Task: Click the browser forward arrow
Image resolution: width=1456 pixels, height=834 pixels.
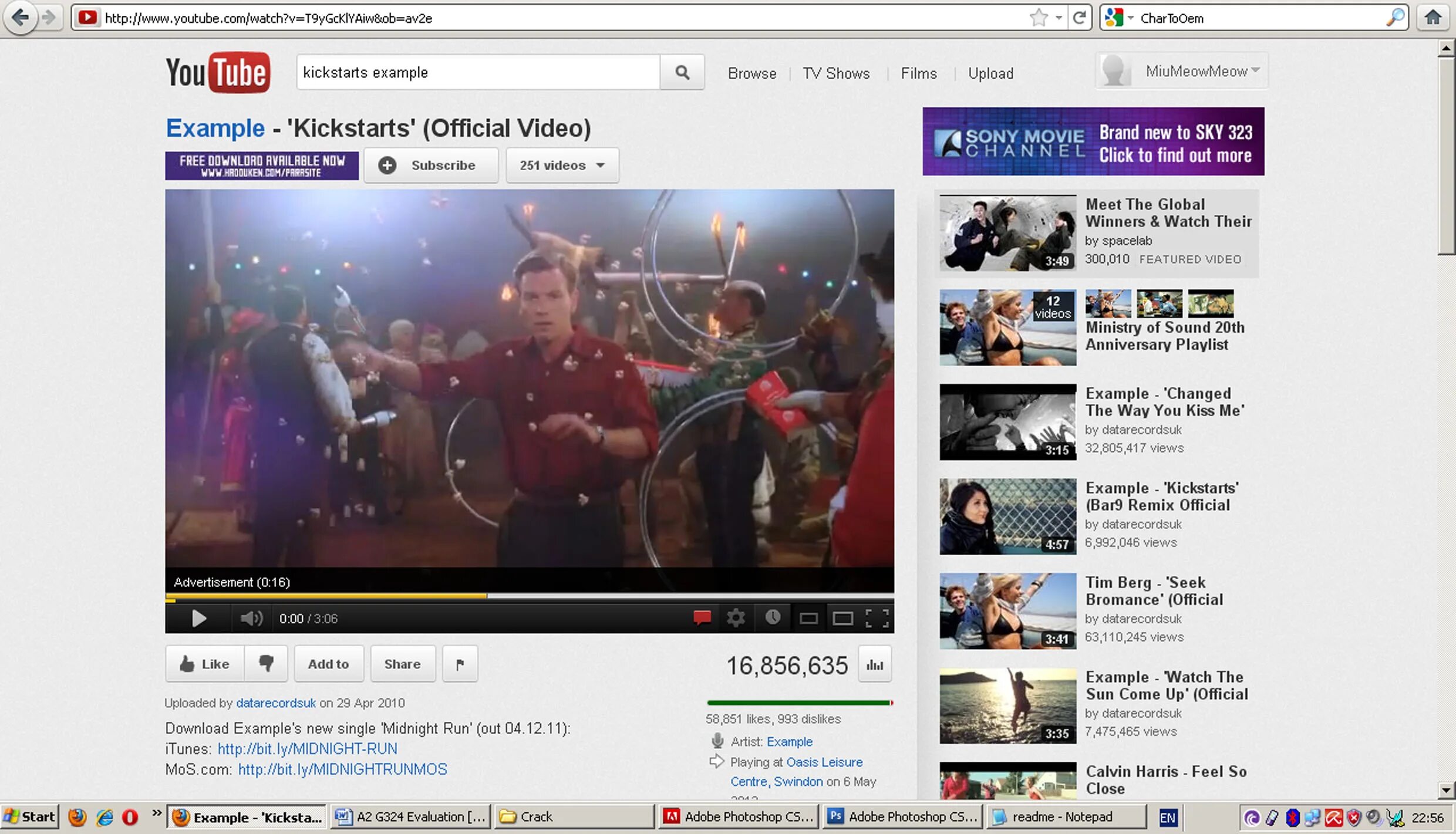Action: [x=49, y=18]
